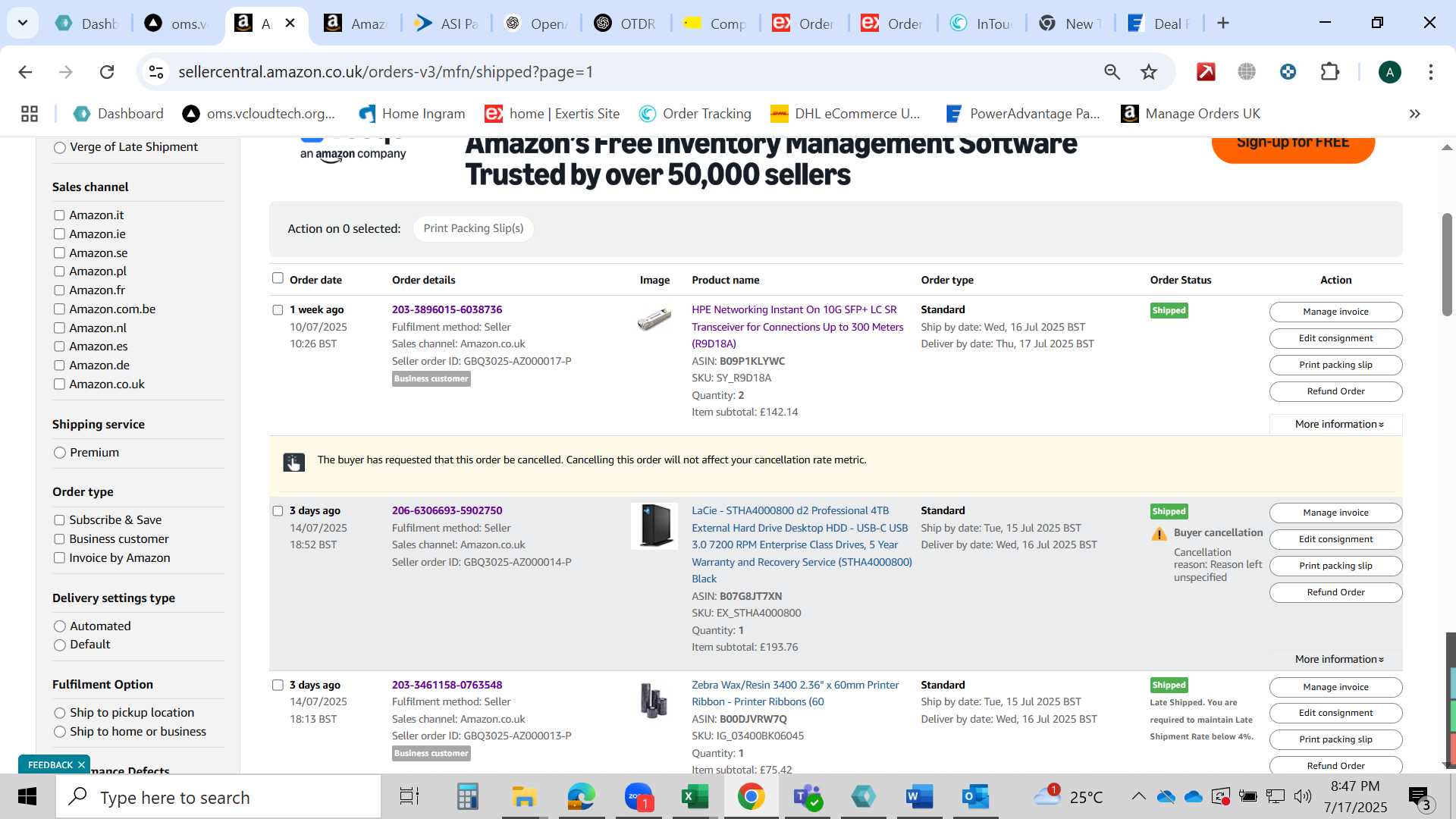Image resolution: width=1456 pixels, height=819 pixels.
Task: Click Manage invoice for HPE transceiver order
Action: (x=1335, y=312)
